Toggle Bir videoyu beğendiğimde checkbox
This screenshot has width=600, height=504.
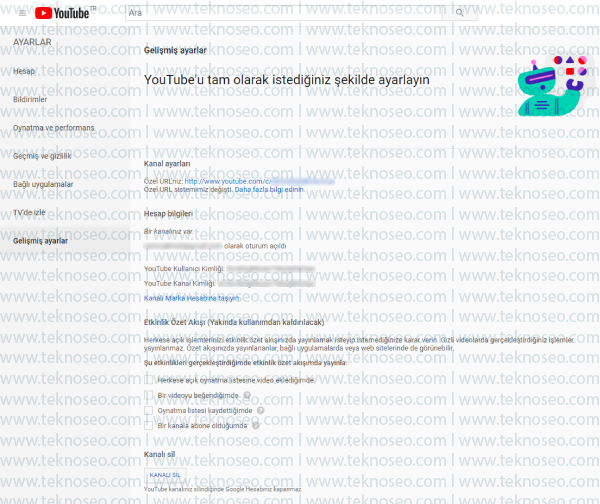click(x=148, y=395)
